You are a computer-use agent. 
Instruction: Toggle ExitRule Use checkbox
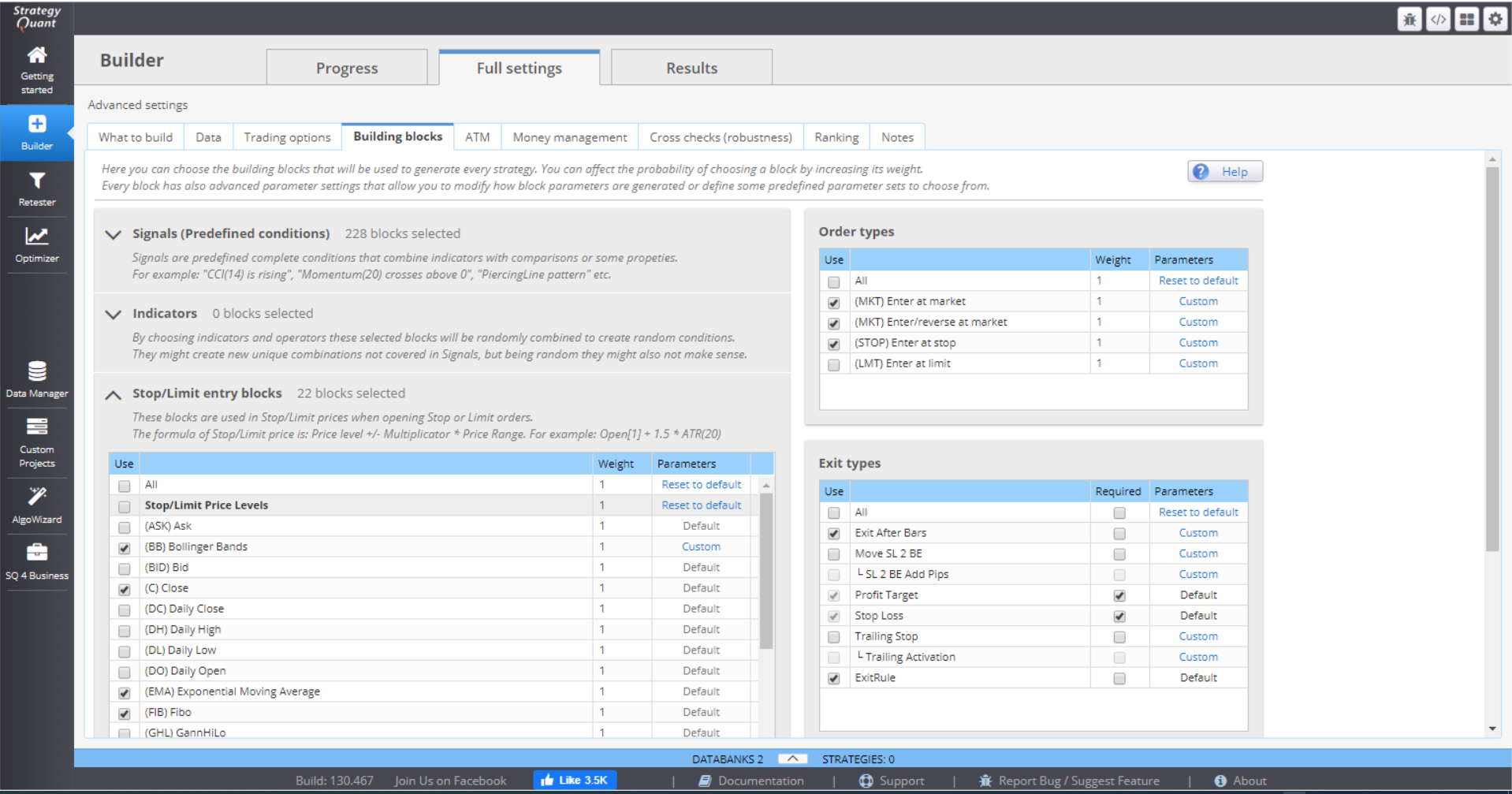(x=834, y=679)
